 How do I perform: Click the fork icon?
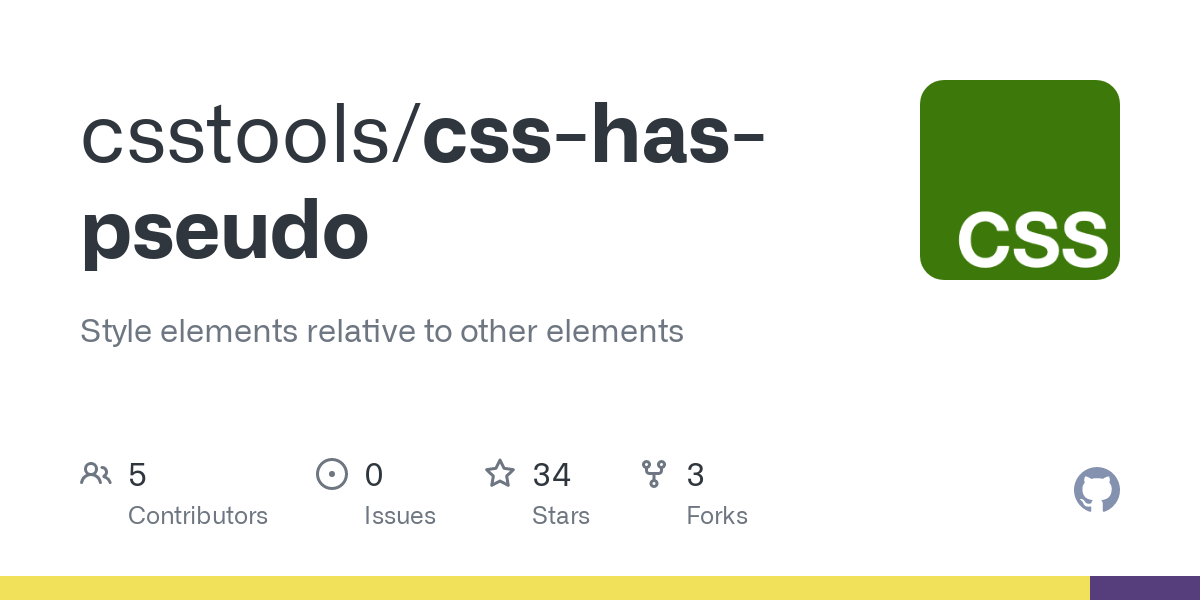click(654, 474)
